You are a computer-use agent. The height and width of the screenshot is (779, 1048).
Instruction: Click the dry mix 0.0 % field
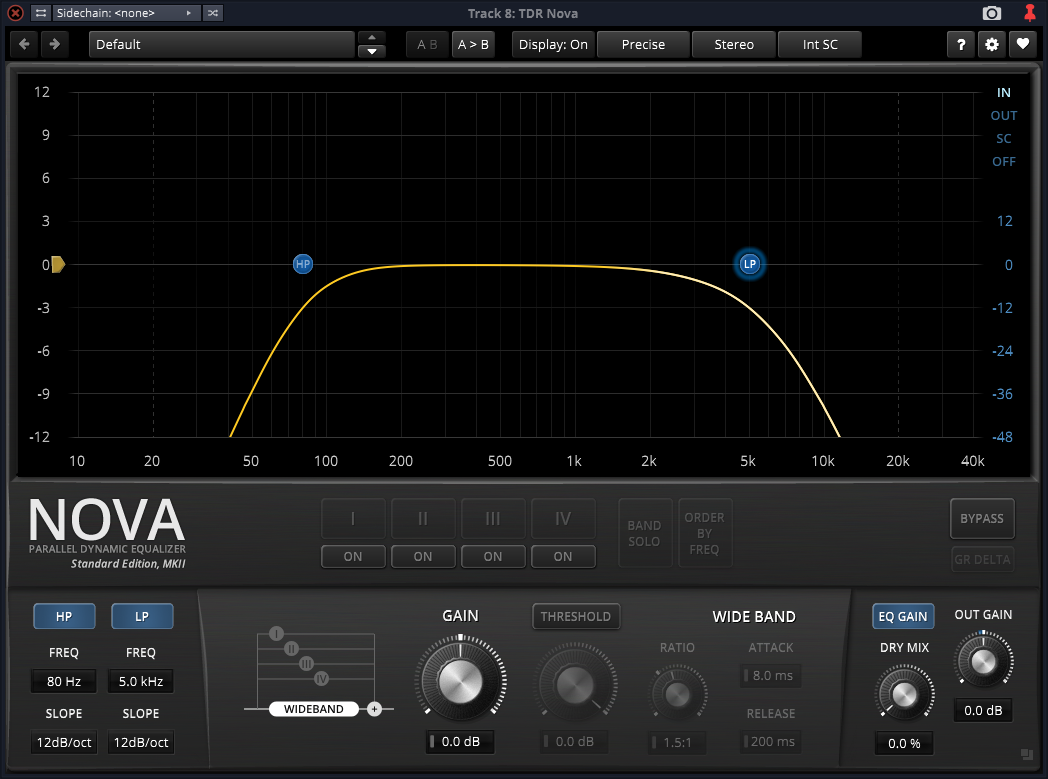click(x=904, y=743)
